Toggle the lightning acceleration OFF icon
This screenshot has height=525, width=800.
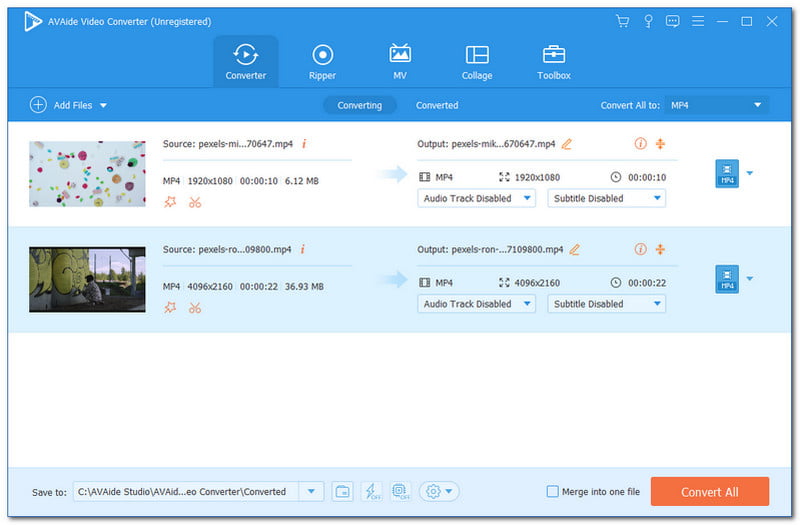pyautogui.click(x=372, y=491)
